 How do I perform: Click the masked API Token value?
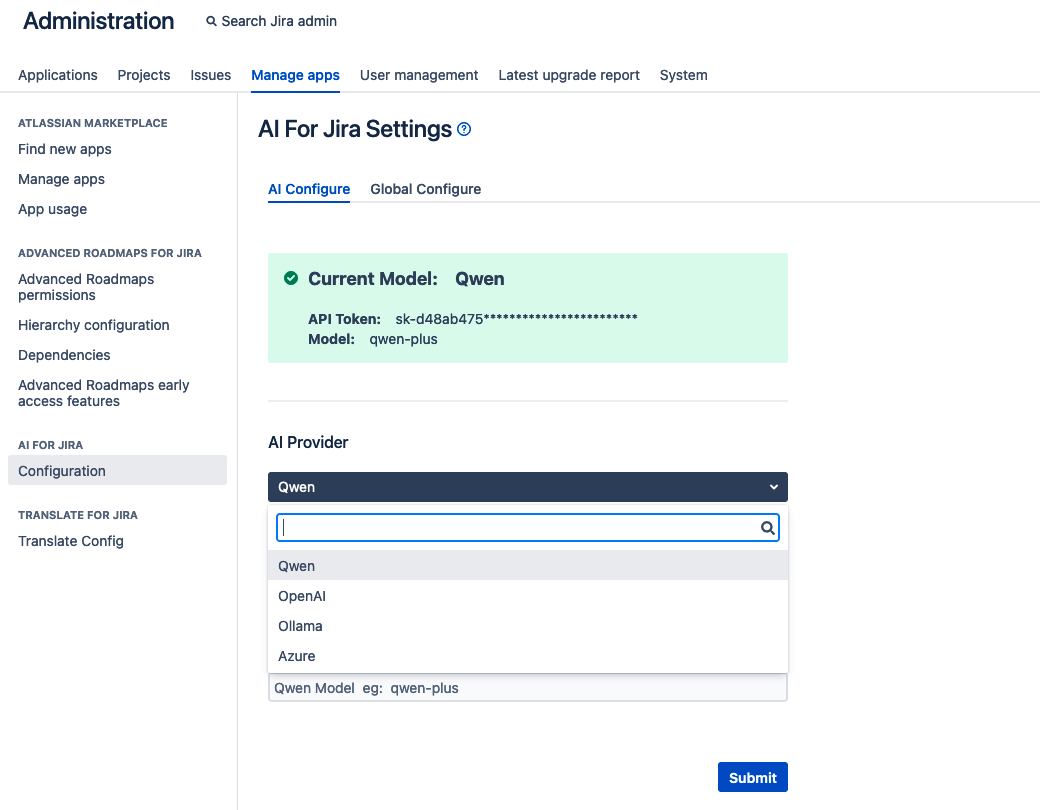(x=516, y=319)
